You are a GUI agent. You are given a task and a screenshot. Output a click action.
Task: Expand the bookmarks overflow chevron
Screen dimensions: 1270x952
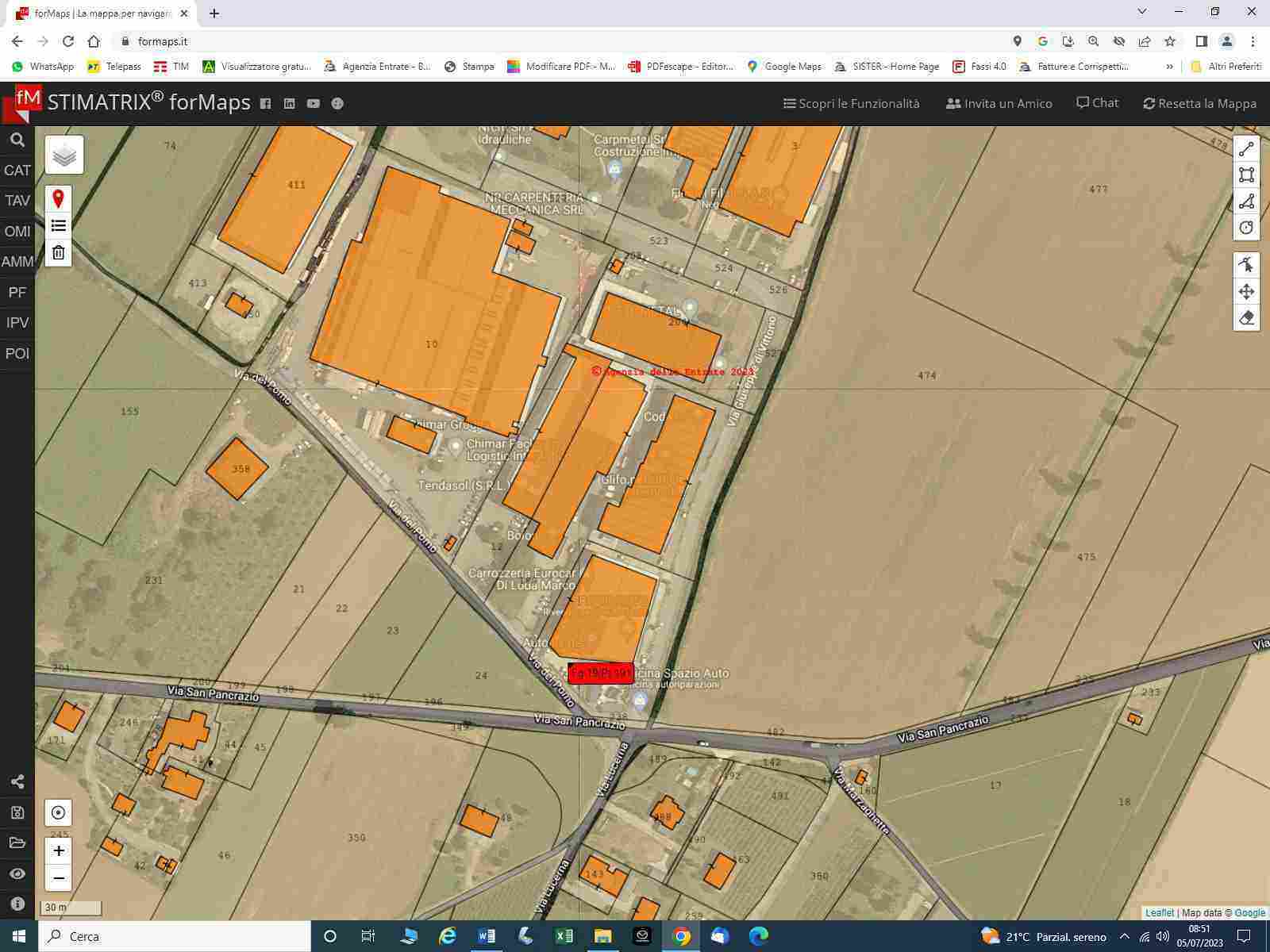[x=1169, y=67]
